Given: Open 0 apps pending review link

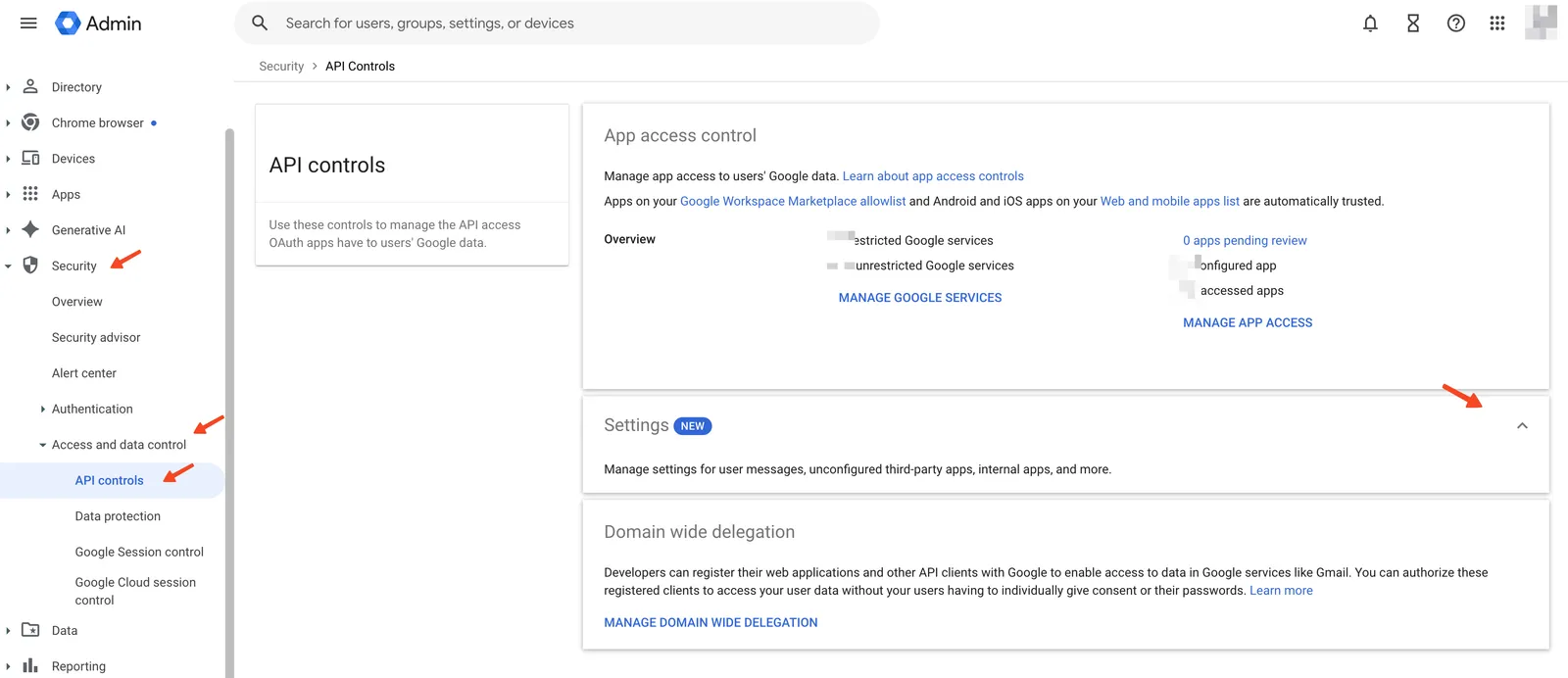Looking at the screenshot, I should tap(1245, 240).
